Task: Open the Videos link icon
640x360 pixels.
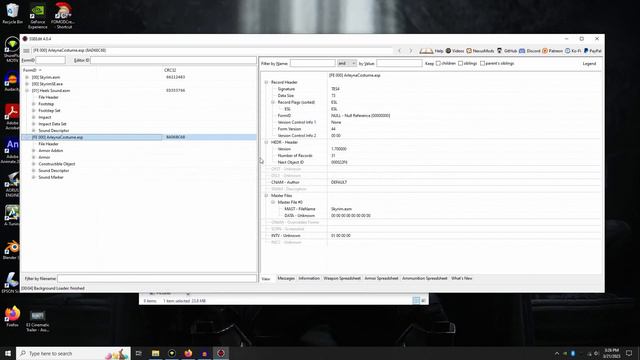Action: point(455,51)
